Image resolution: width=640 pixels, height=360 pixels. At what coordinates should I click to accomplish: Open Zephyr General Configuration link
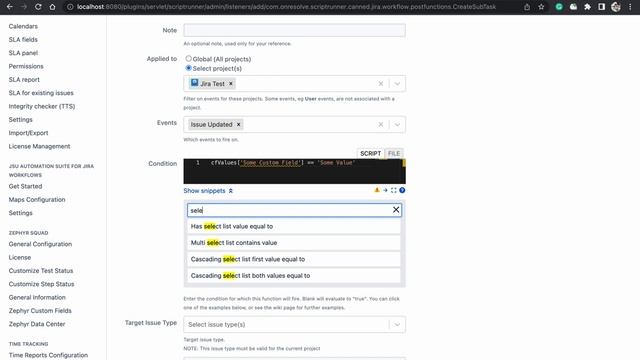click(40, 244)
